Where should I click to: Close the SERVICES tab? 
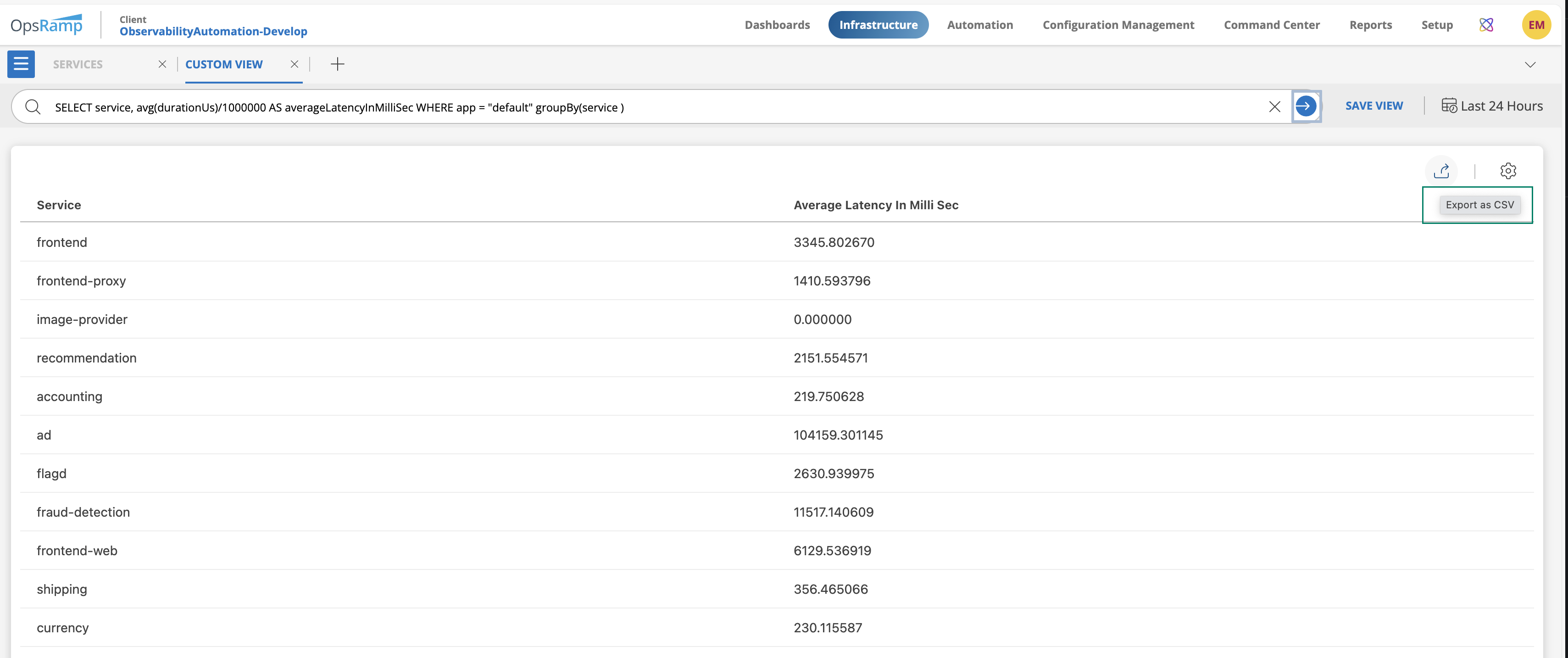[x=162, y=64]
